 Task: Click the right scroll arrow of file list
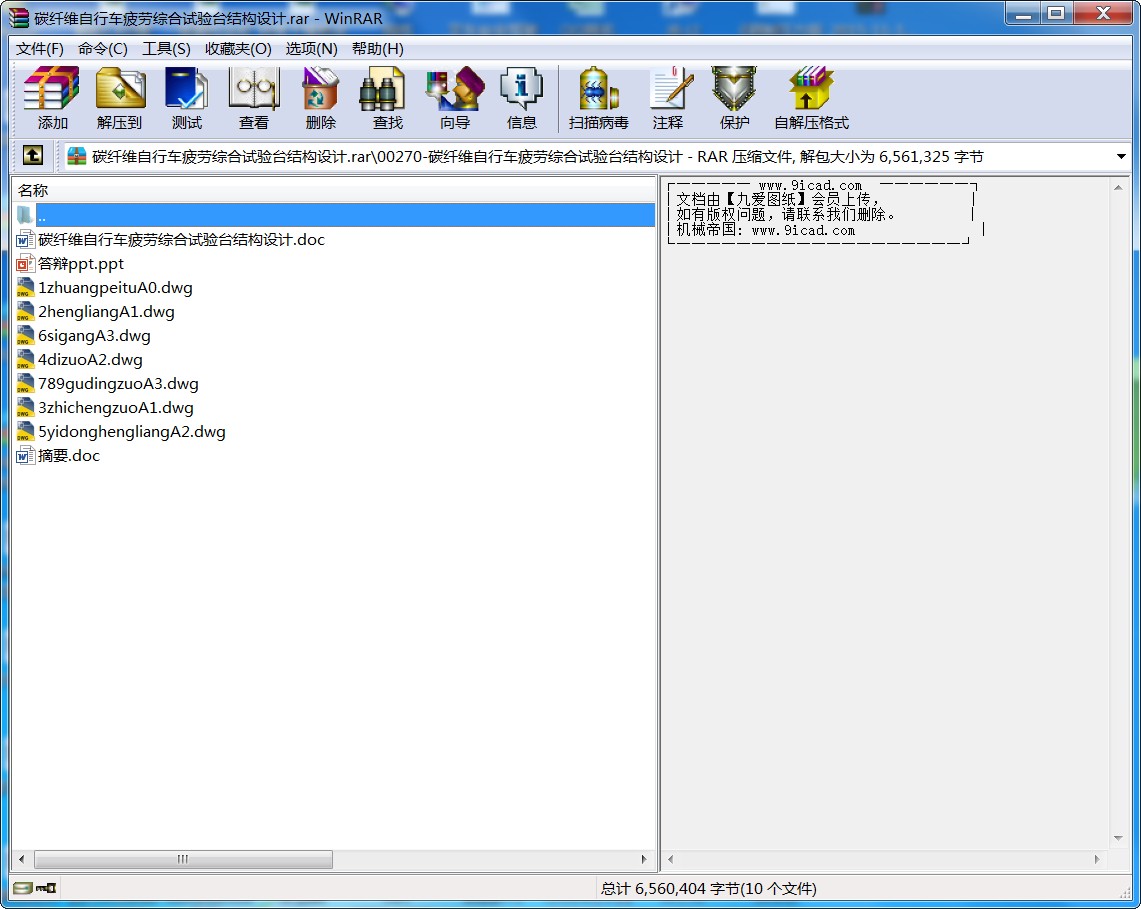click(x=645, y=859)
